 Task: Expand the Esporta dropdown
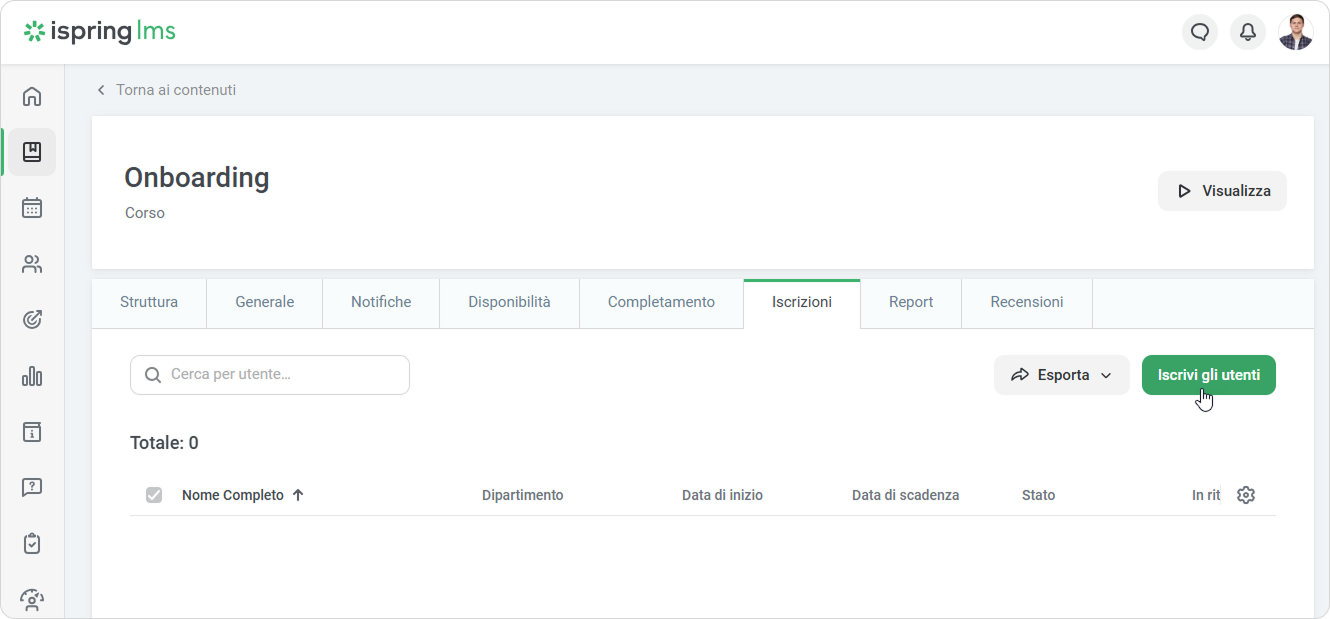click(x=1061, y=375)
